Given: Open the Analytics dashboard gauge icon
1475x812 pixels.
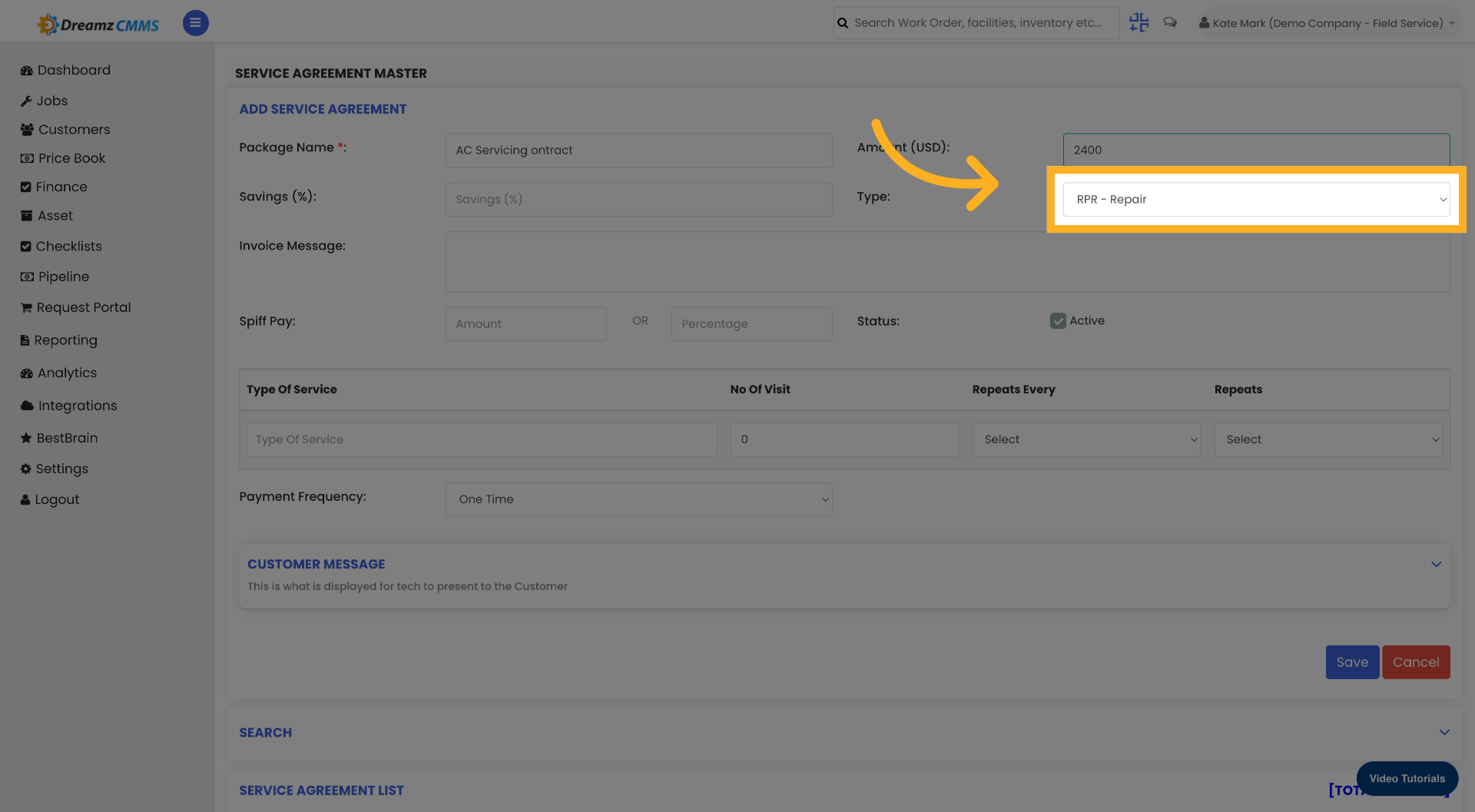Looking at the screenshot, I should pyautogui.click(x=25, y=373).
